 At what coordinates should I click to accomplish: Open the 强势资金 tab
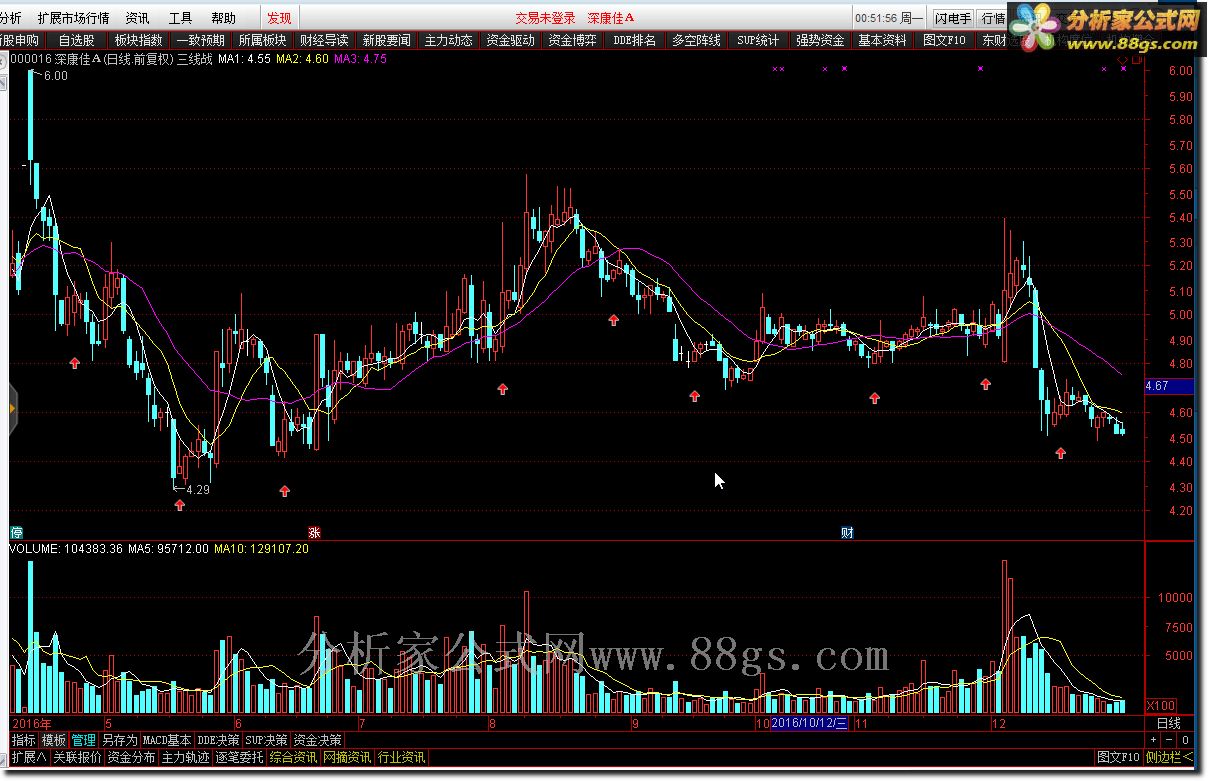coord(820,40)
